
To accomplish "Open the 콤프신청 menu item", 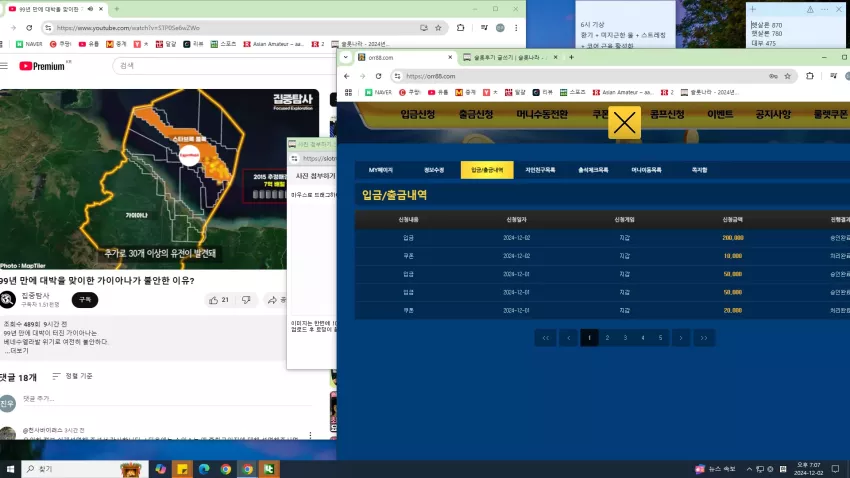I will (667, 114).
